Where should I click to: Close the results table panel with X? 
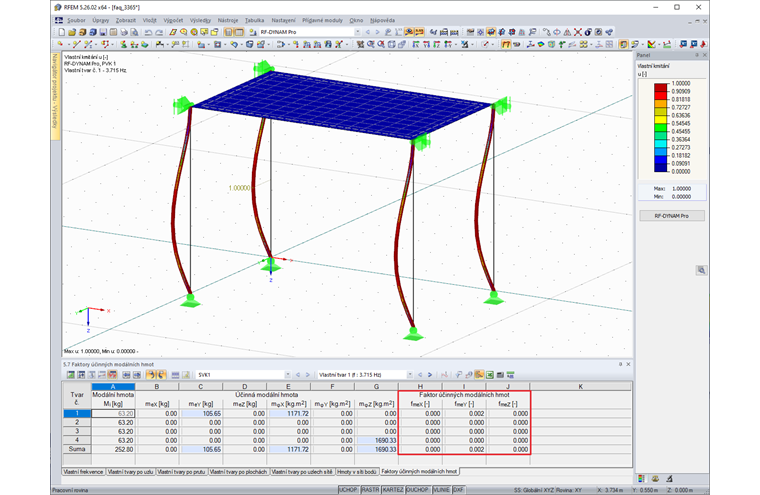(x=628, y=364)
